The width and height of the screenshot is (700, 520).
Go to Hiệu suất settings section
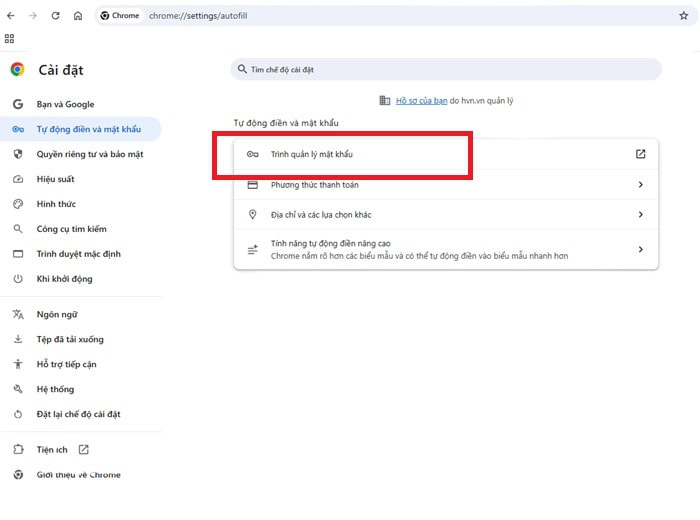tap(55, 179)
